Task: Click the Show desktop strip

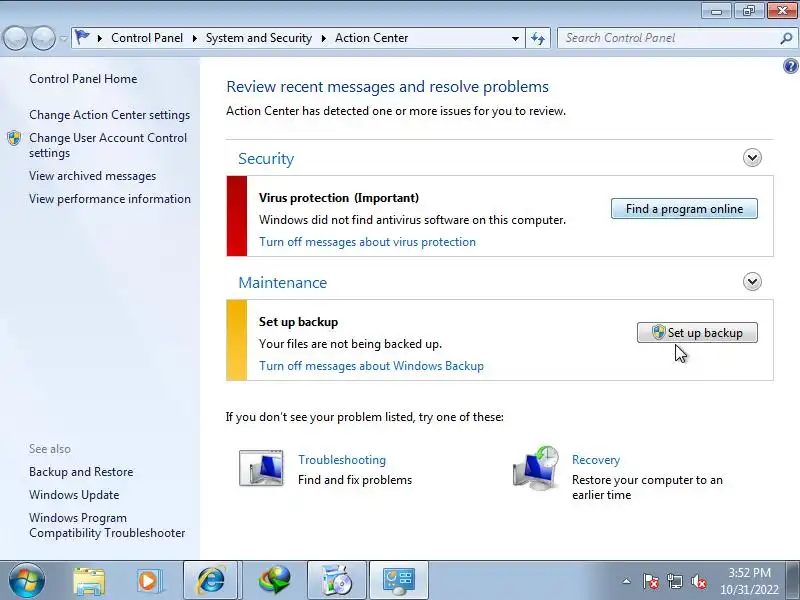Action: point(794,580)
